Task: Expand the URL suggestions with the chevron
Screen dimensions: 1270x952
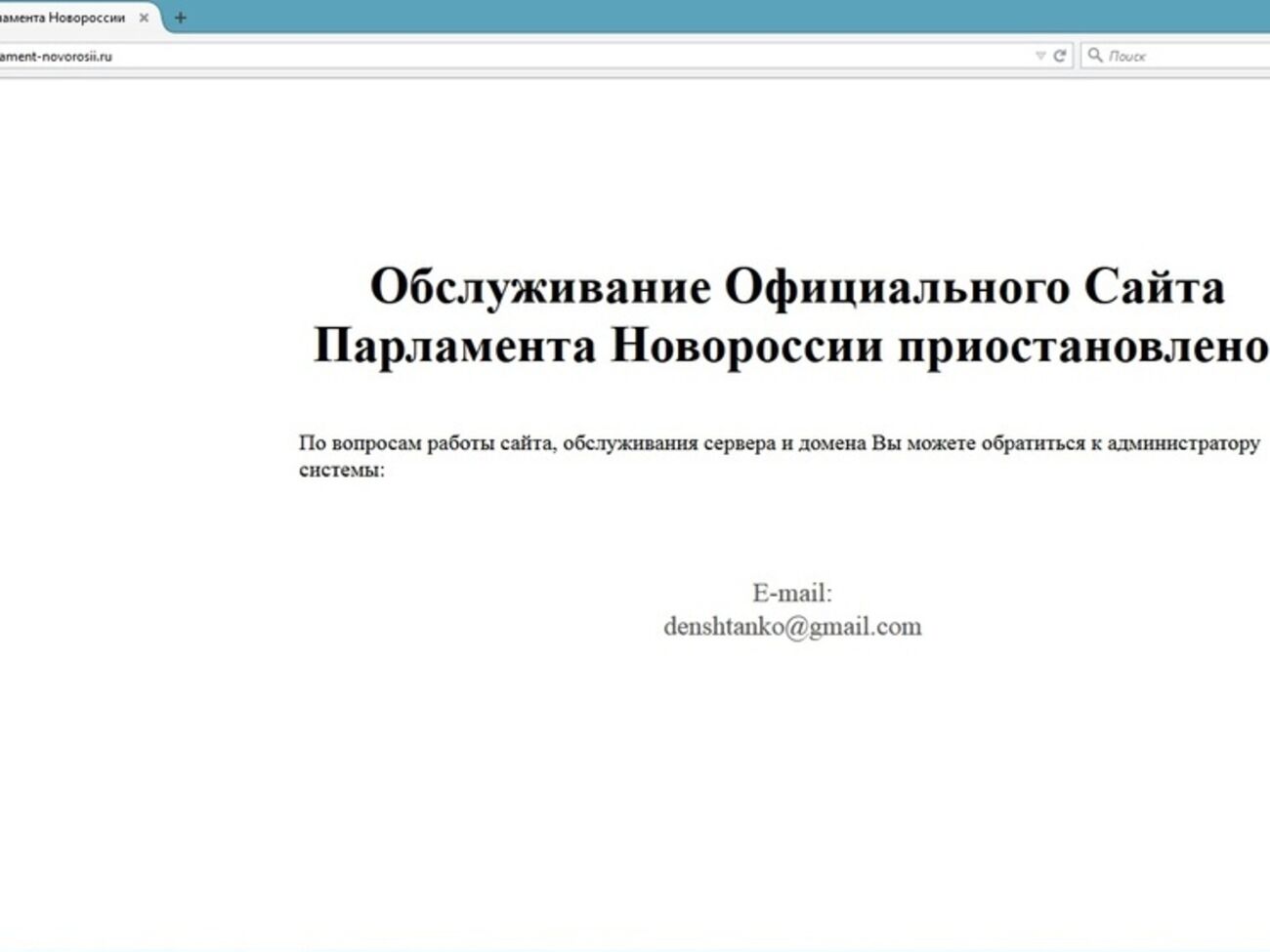Action: (1039, 57)
